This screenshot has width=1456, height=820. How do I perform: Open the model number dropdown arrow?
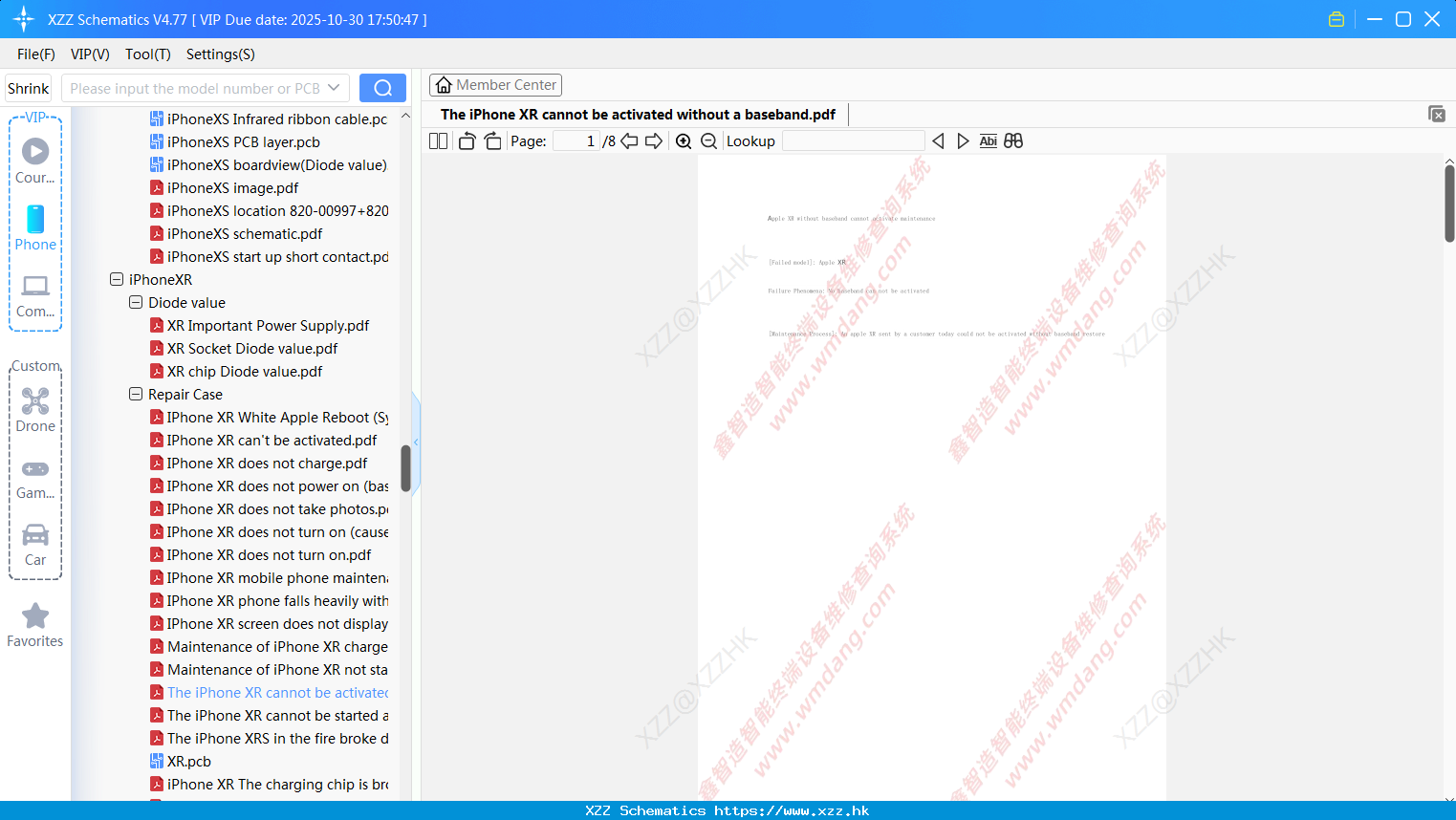tap(334, 88)
